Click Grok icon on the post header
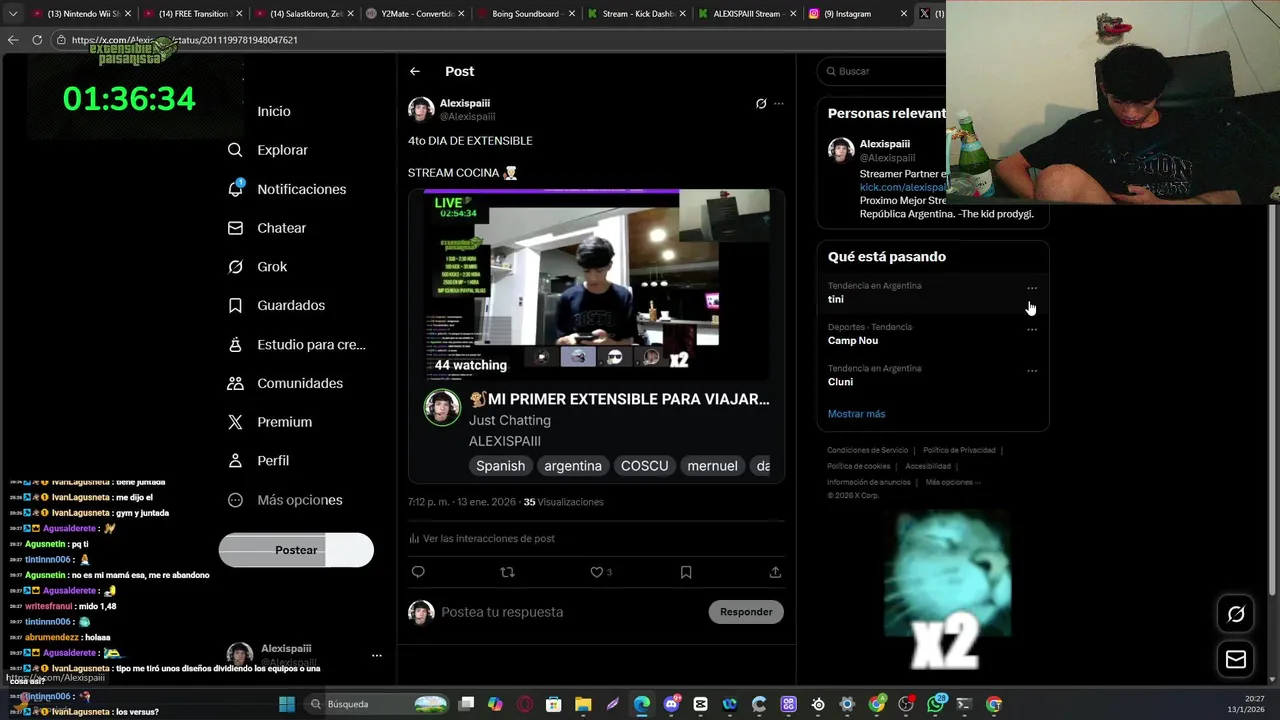The image size is (1280, 720). click(761, 103)
